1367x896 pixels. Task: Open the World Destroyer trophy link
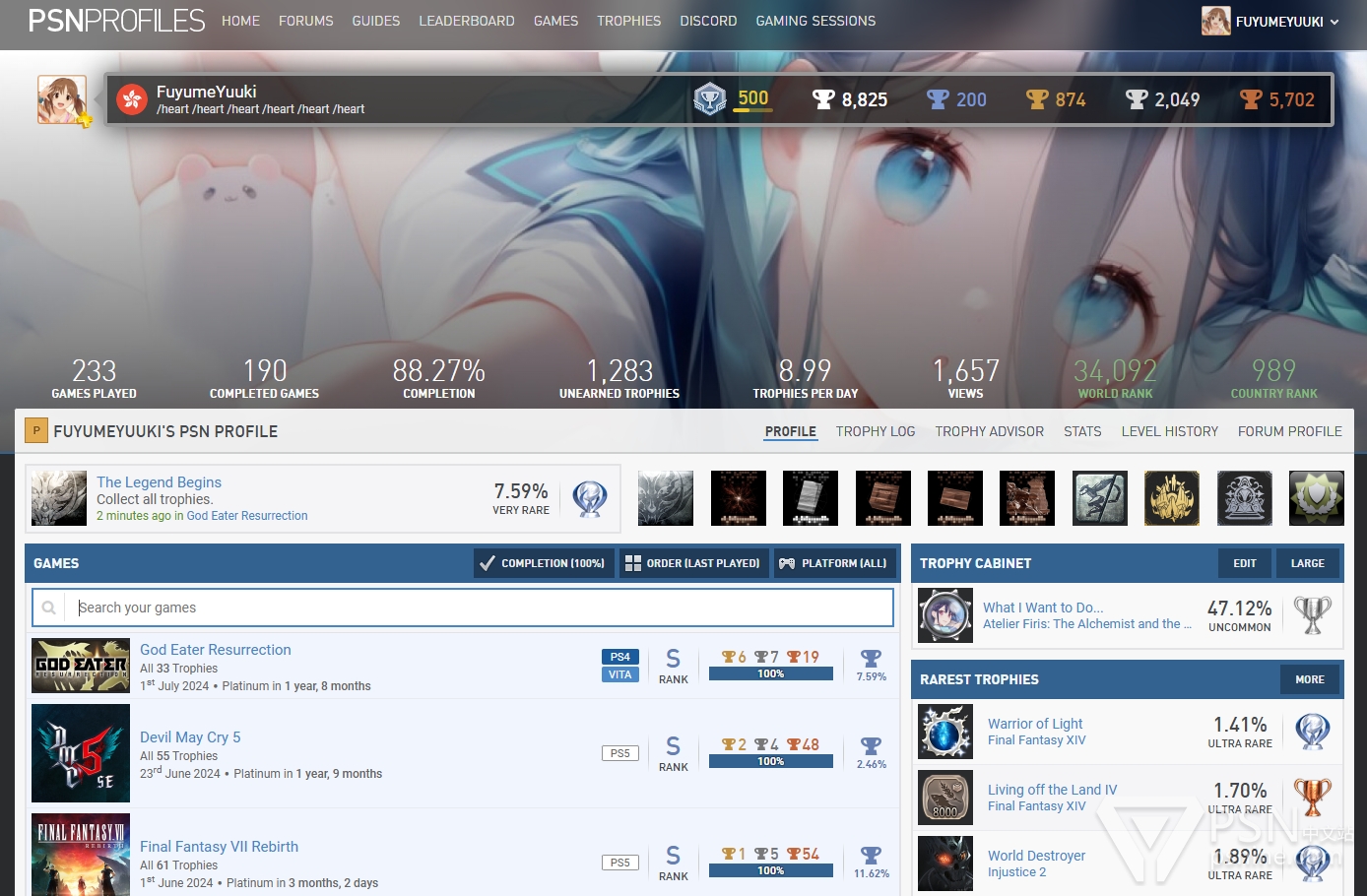point(1036,856)
